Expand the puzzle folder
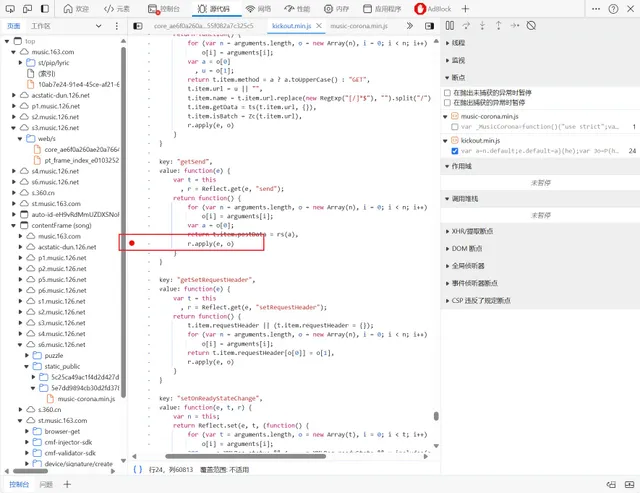This screenshot has height=493, width=640. 27,355
